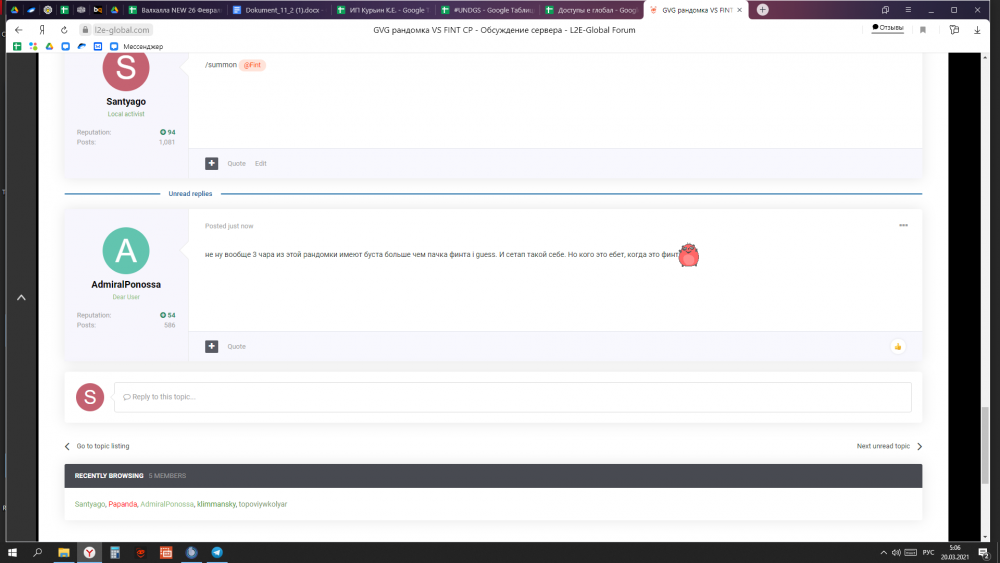Viewport: 1000px width, 563px height.
Task: Click multiquote plus icon on AdmiralPonossa's post
Action: point(211,346)
